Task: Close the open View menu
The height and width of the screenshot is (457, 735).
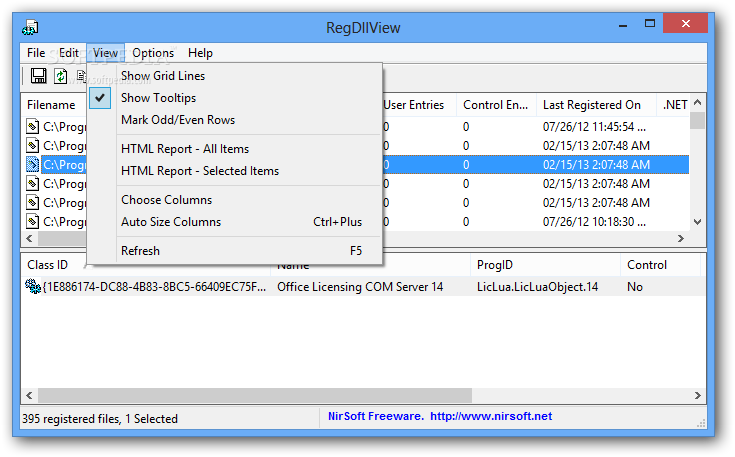Action: click(105, 52)
